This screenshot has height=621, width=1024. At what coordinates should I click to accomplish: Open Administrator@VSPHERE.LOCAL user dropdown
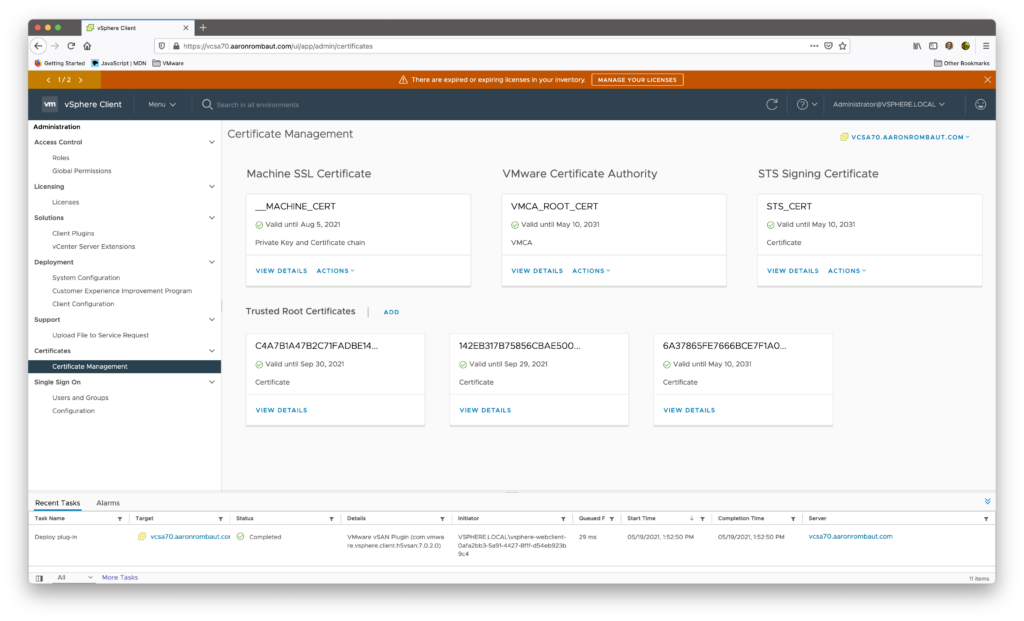coord(888,104)
